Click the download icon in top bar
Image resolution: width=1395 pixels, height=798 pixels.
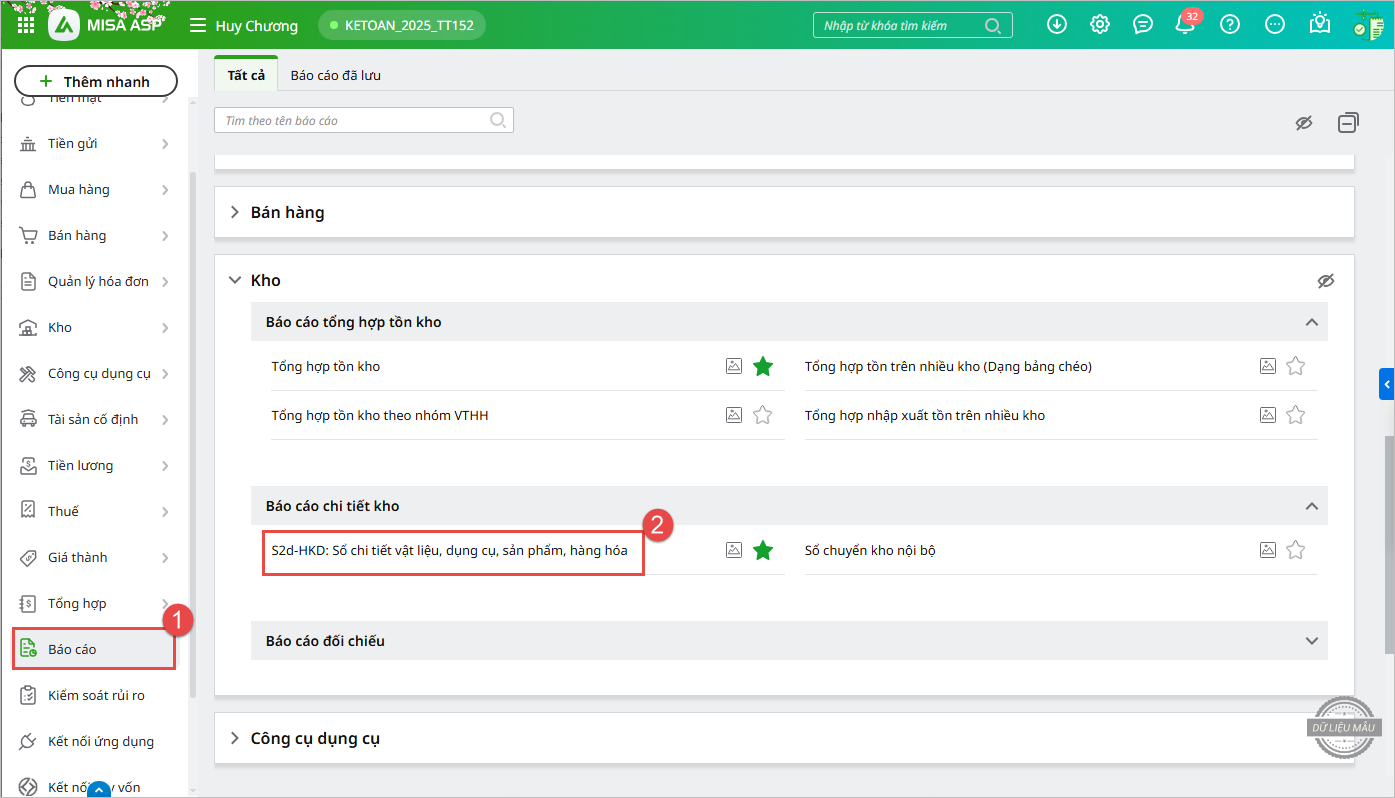[1057, 25]
